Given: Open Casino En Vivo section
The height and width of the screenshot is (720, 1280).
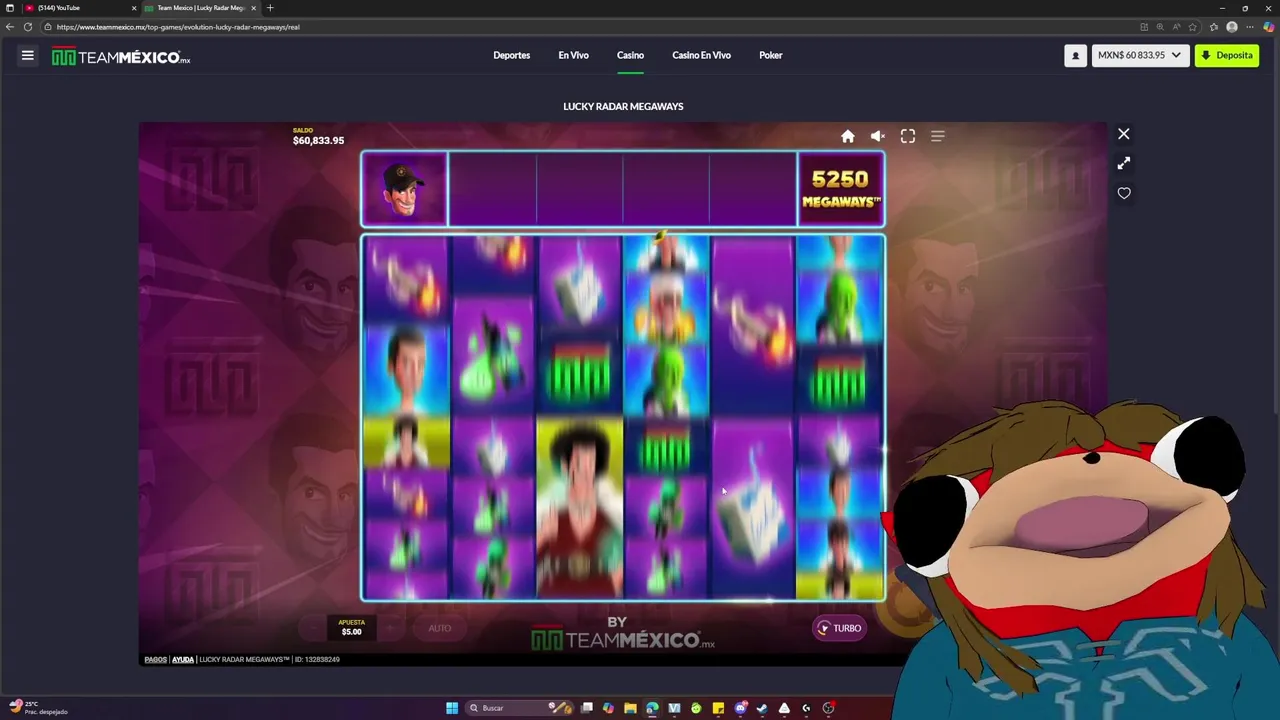Looking at the screenshot, I should click(x=701, y=55).
